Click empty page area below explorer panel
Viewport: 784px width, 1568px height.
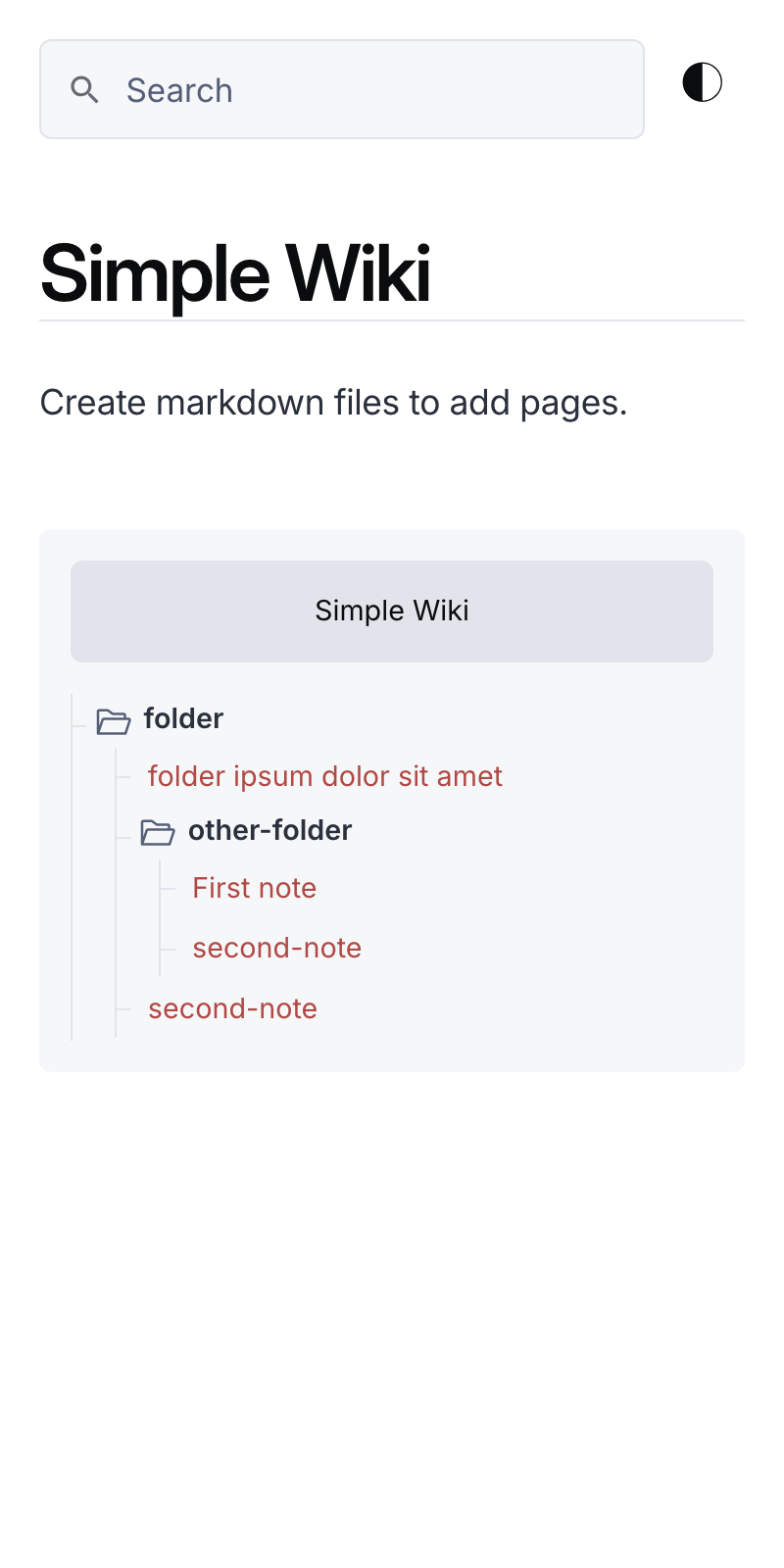click(392, 1313)
